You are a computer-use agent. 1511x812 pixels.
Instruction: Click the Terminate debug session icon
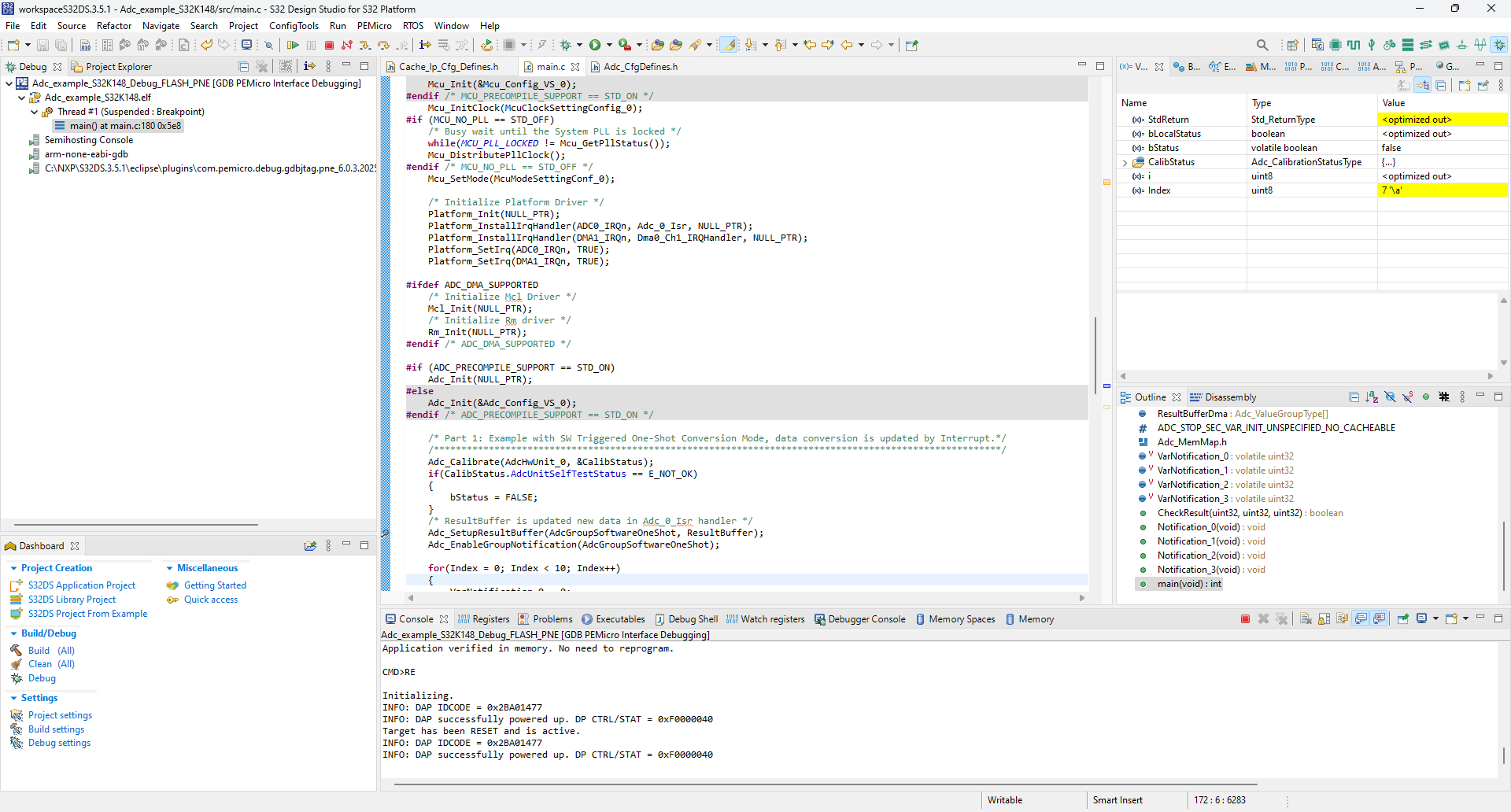[x=328, y=45]
